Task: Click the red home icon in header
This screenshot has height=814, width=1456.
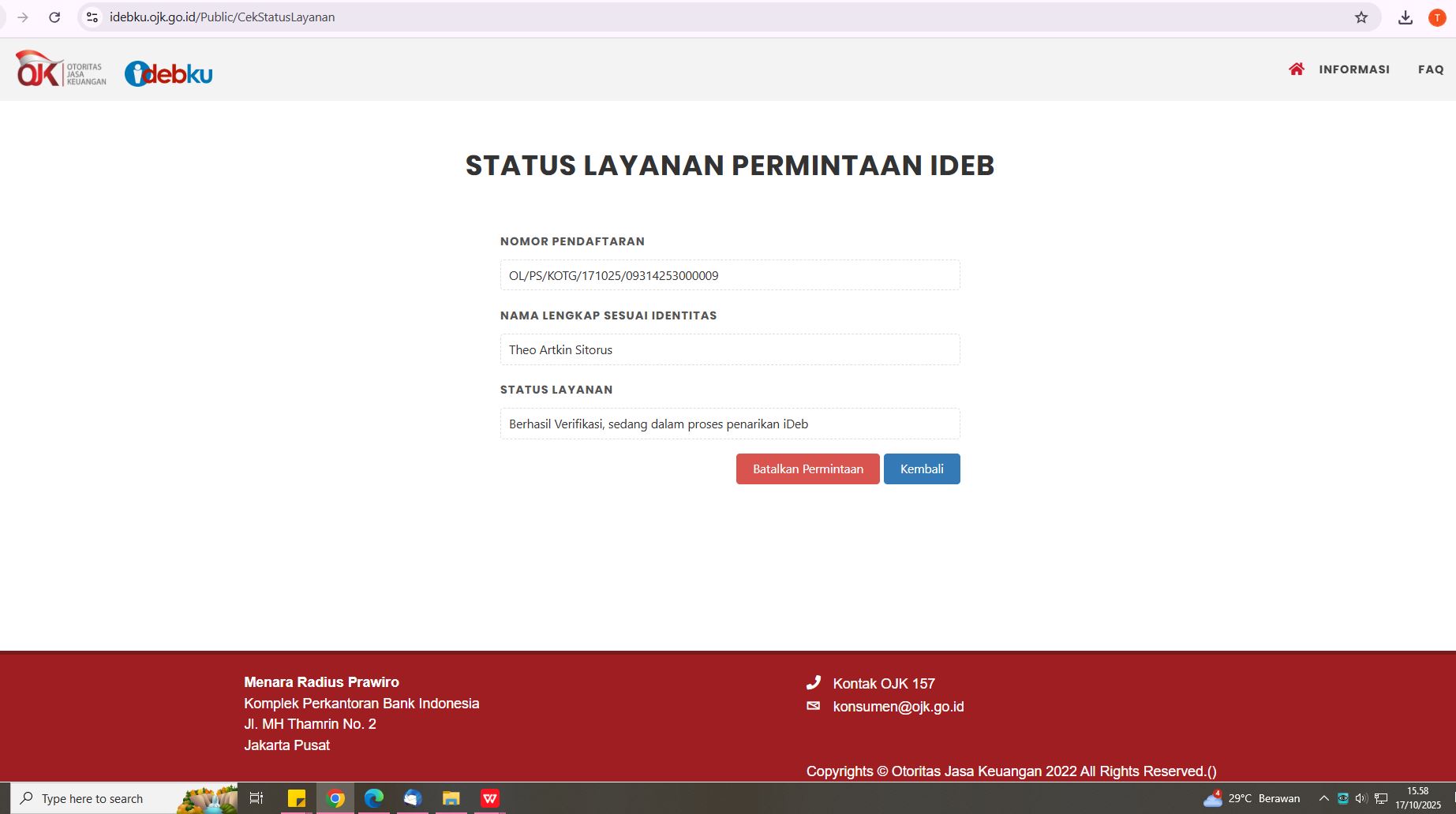Action: [x=1296, y=69]
